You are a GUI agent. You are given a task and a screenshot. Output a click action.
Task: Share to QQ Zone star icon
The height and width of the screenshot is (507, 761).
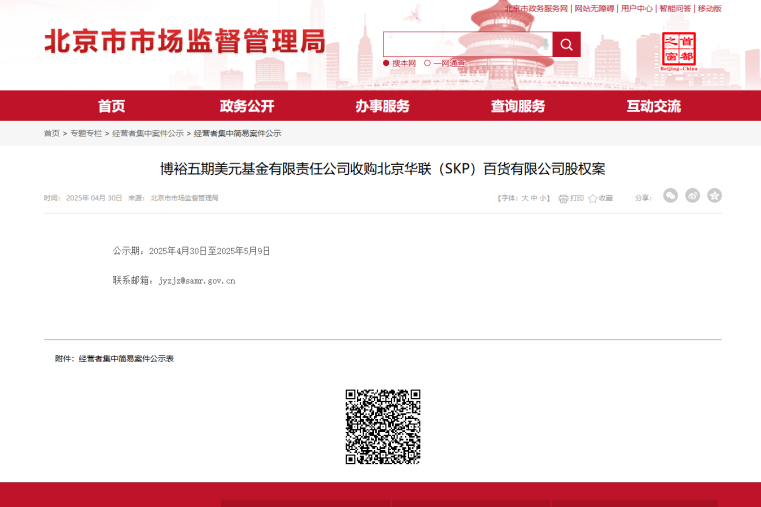[714, 196]
